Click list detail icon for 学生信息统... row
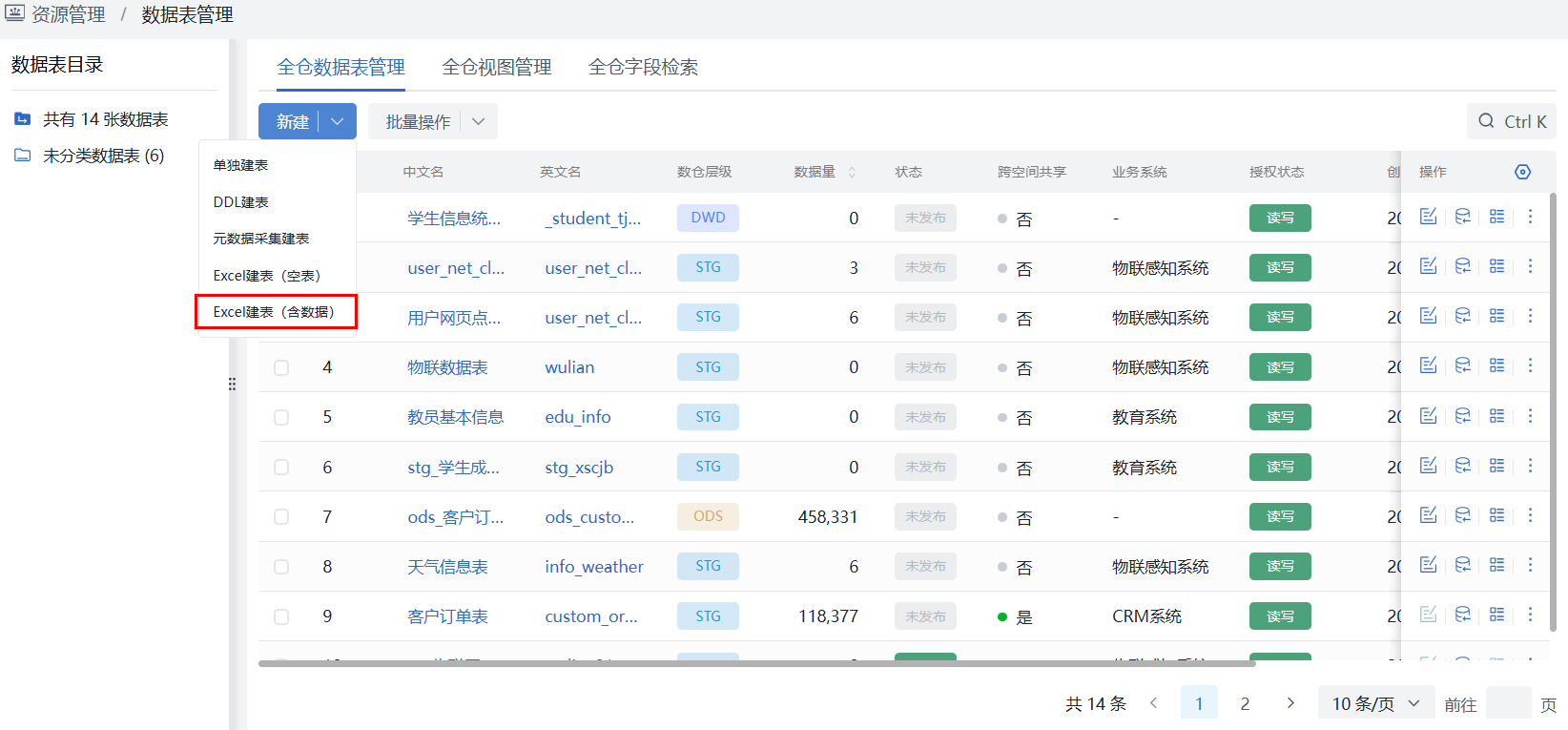1568x730 pixels. 1496,217
